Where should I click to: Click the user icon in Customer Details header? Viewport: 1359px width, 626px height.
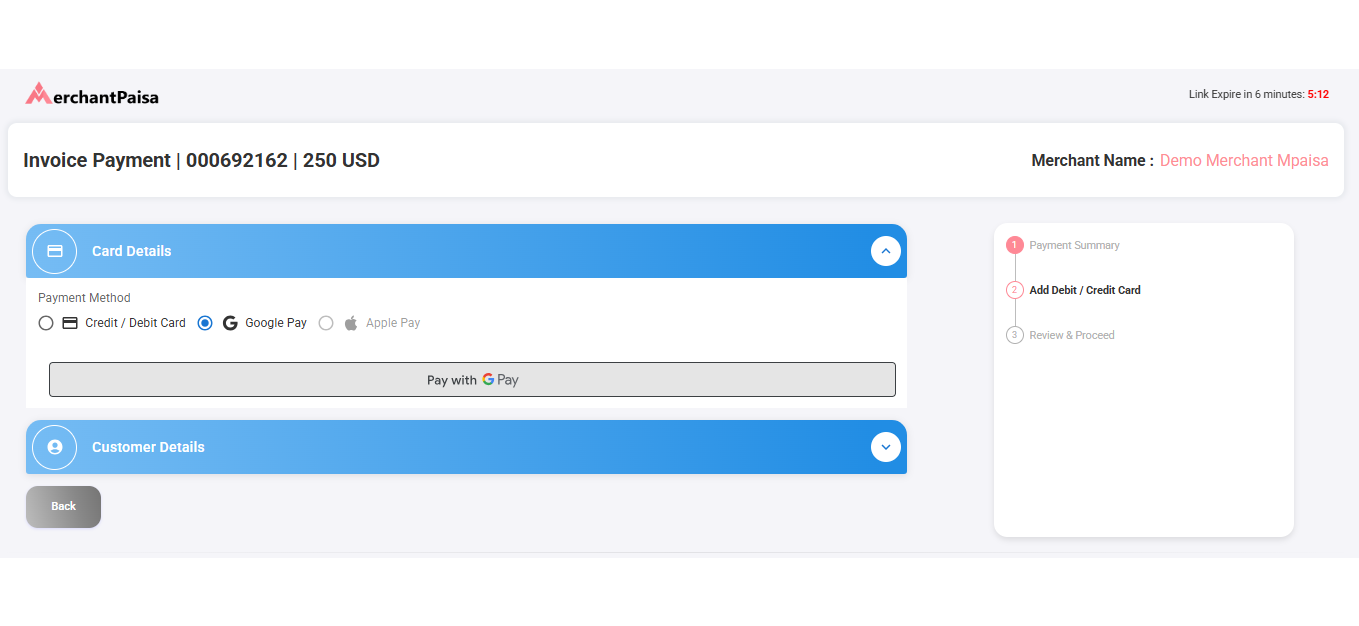coord(55,447)
